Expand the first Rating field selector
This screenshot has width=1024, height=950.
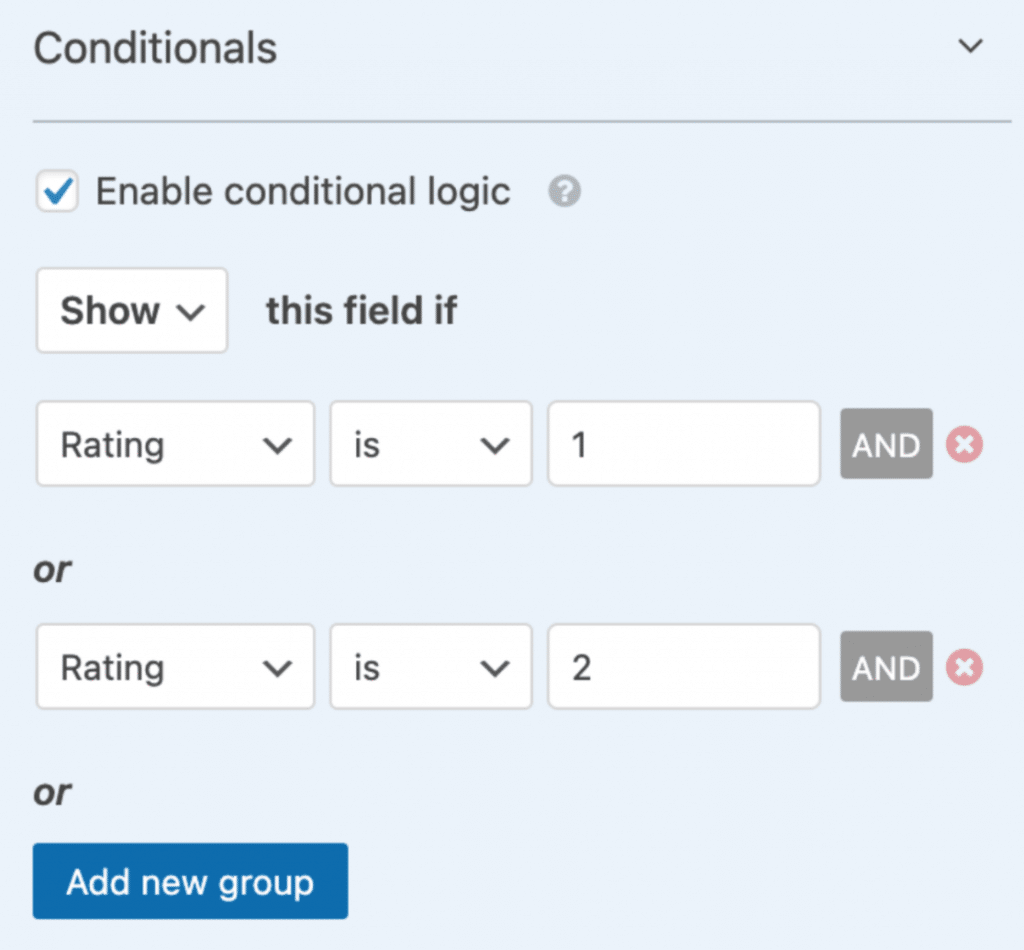[x=175, y=444]
